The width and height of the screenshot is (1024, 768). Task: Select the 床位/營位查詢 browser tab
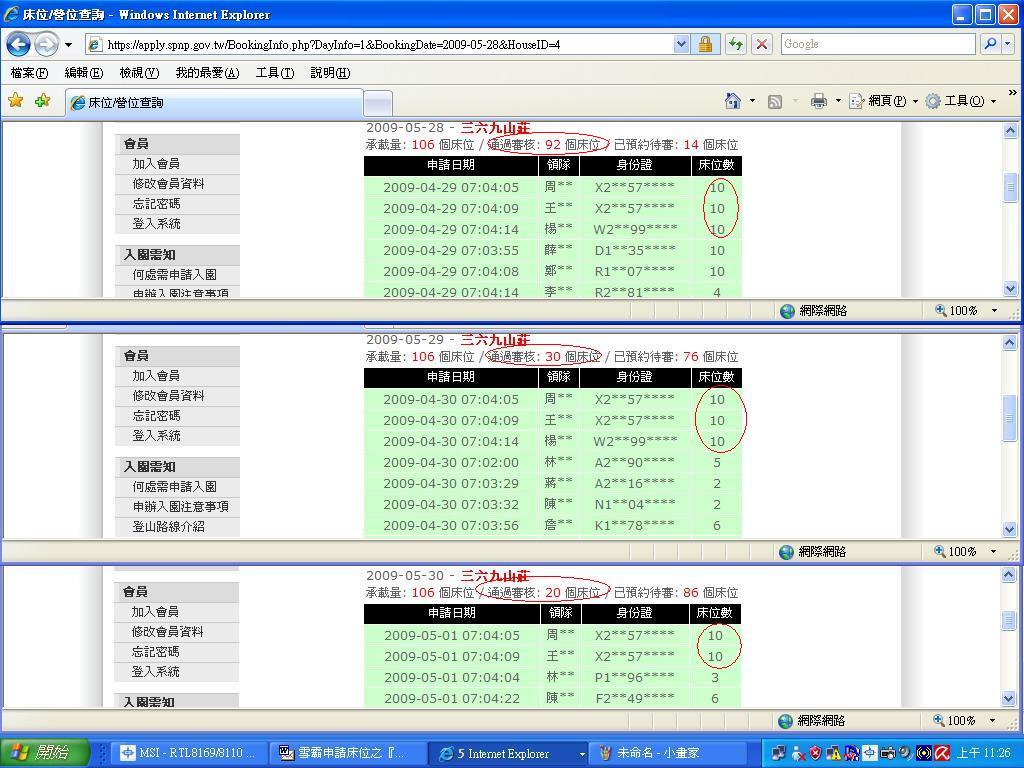[x=214, y=103]
